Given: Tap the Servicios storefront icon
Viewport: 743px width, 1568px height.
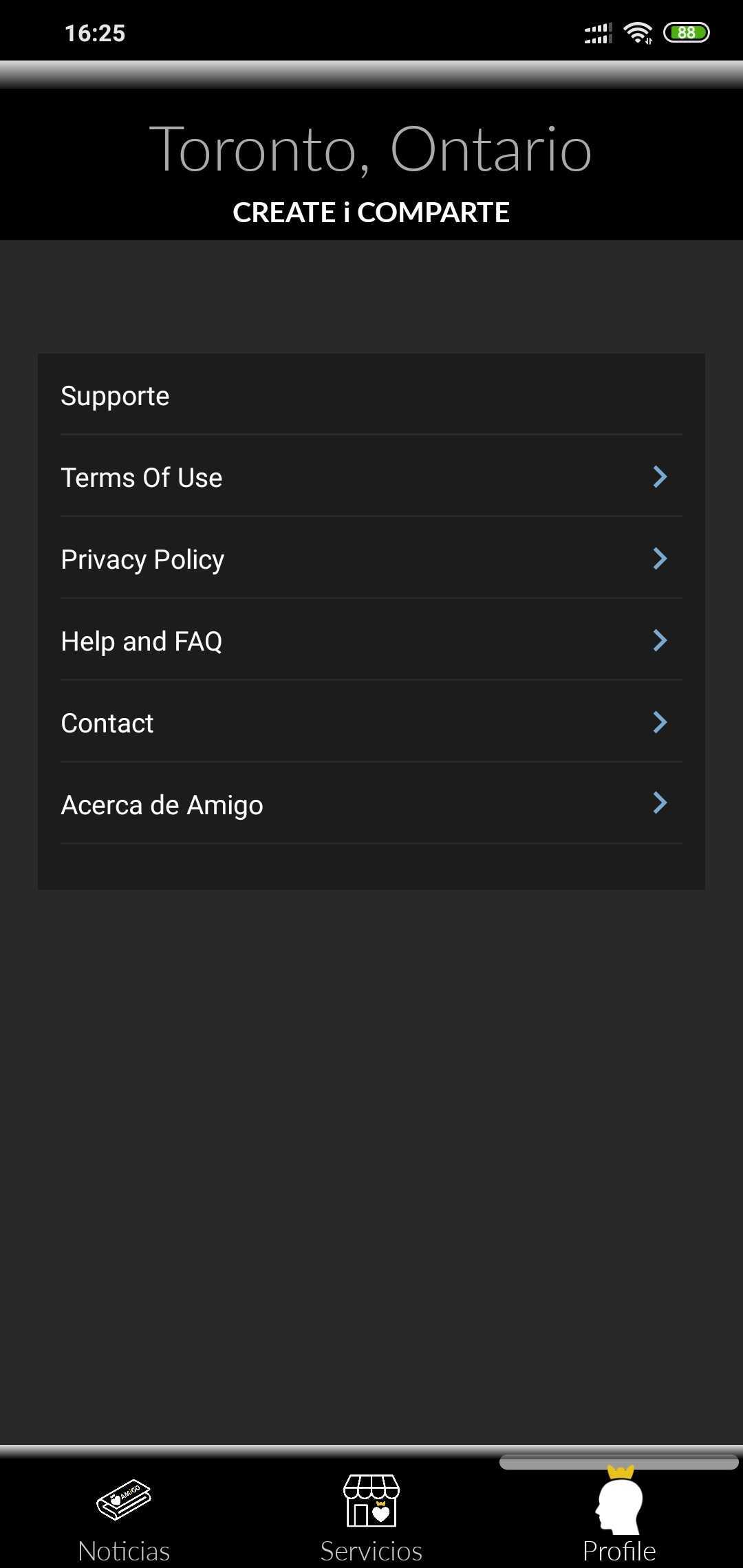Looking at the screenshot, I should click(371, 1501).
